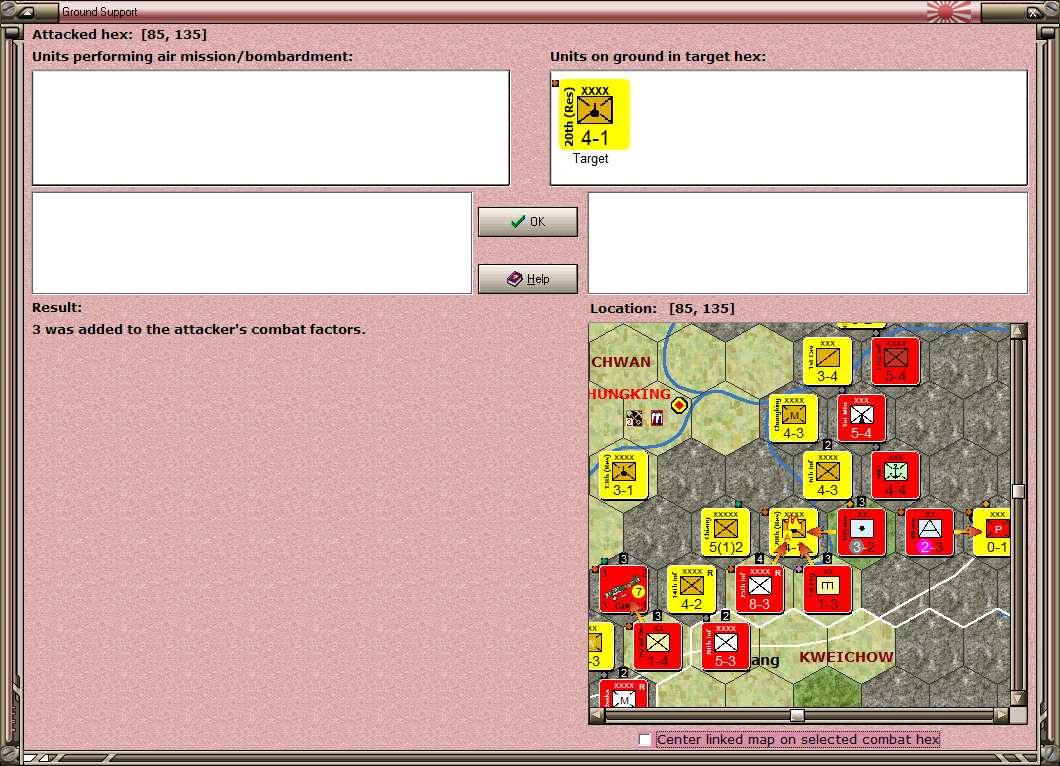Image resolution: width=1060 pixels, height=766 pixels.
Task: Open the Help button
Action: [528, 279]
